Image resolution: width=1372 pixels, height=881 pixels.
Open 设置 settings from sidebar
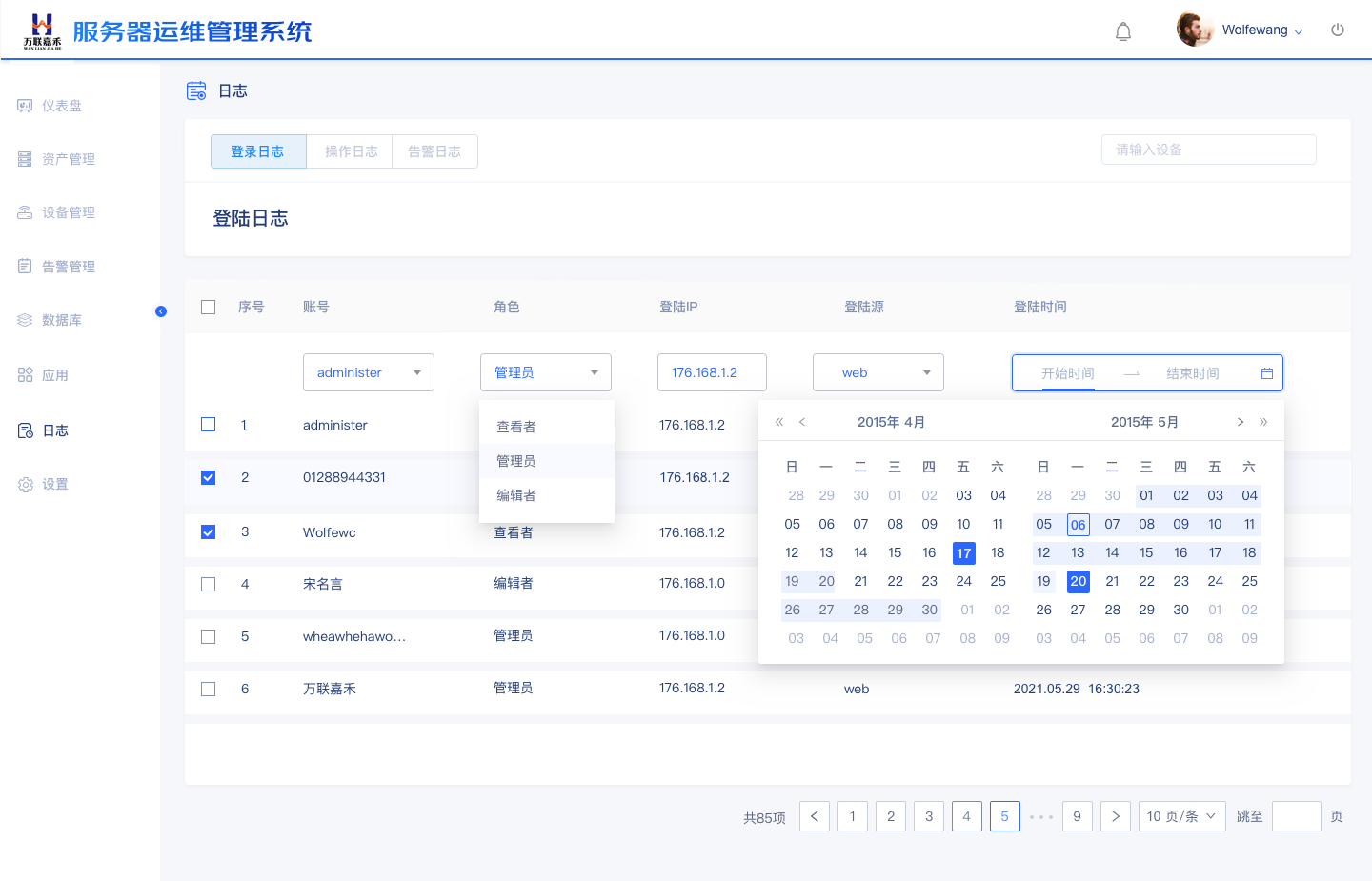pos(54,484)
